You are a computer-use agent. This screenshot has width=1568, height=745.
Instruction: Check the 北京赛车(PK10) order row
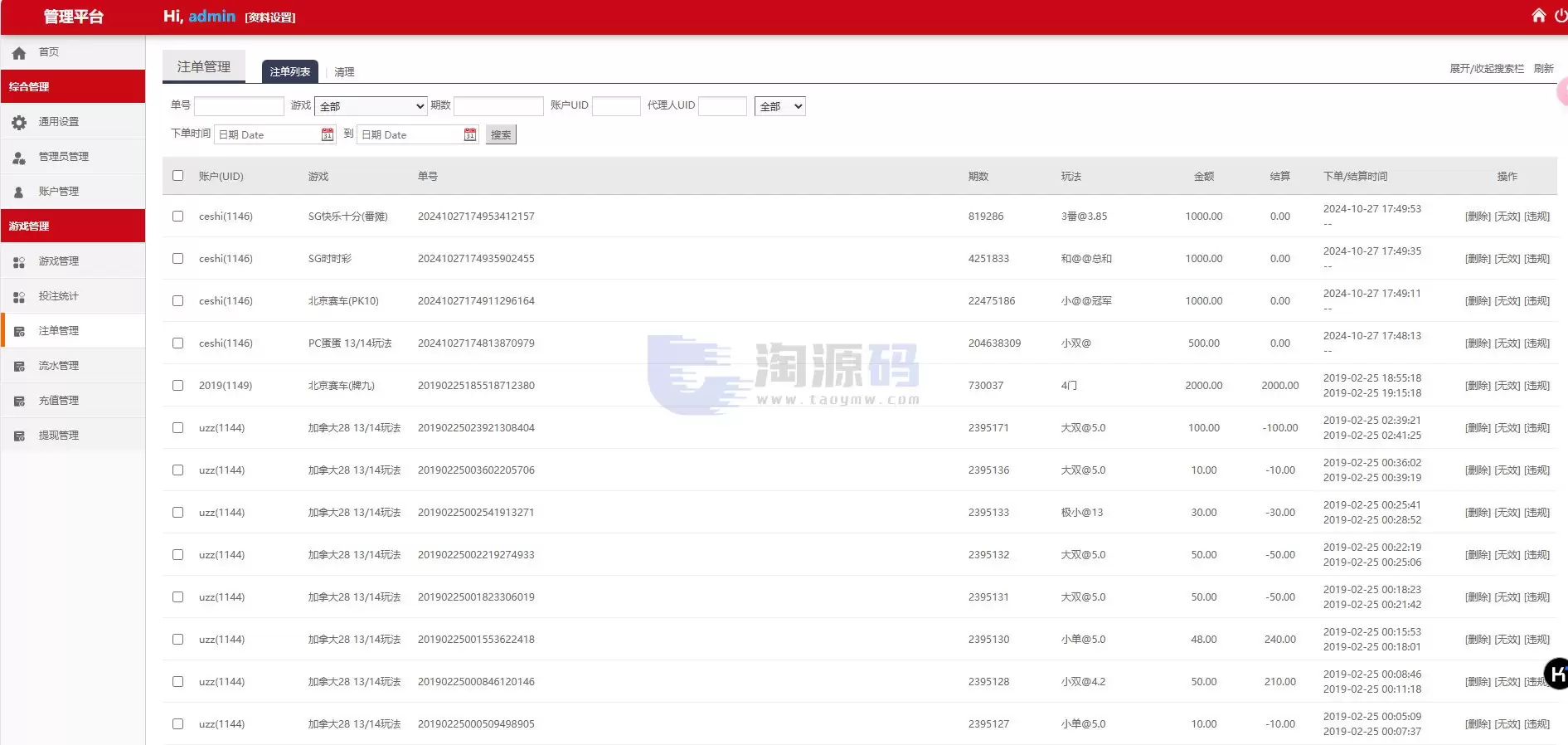tap(177, 300)
